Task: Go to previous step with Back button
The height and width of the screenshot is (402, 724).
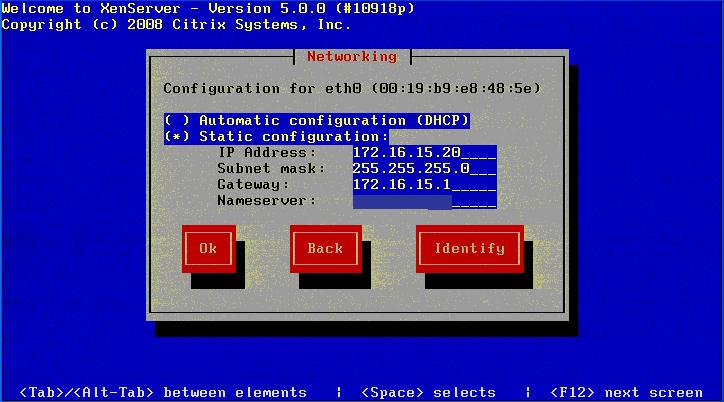Action: pyautogui.click(x=324, y=248)
